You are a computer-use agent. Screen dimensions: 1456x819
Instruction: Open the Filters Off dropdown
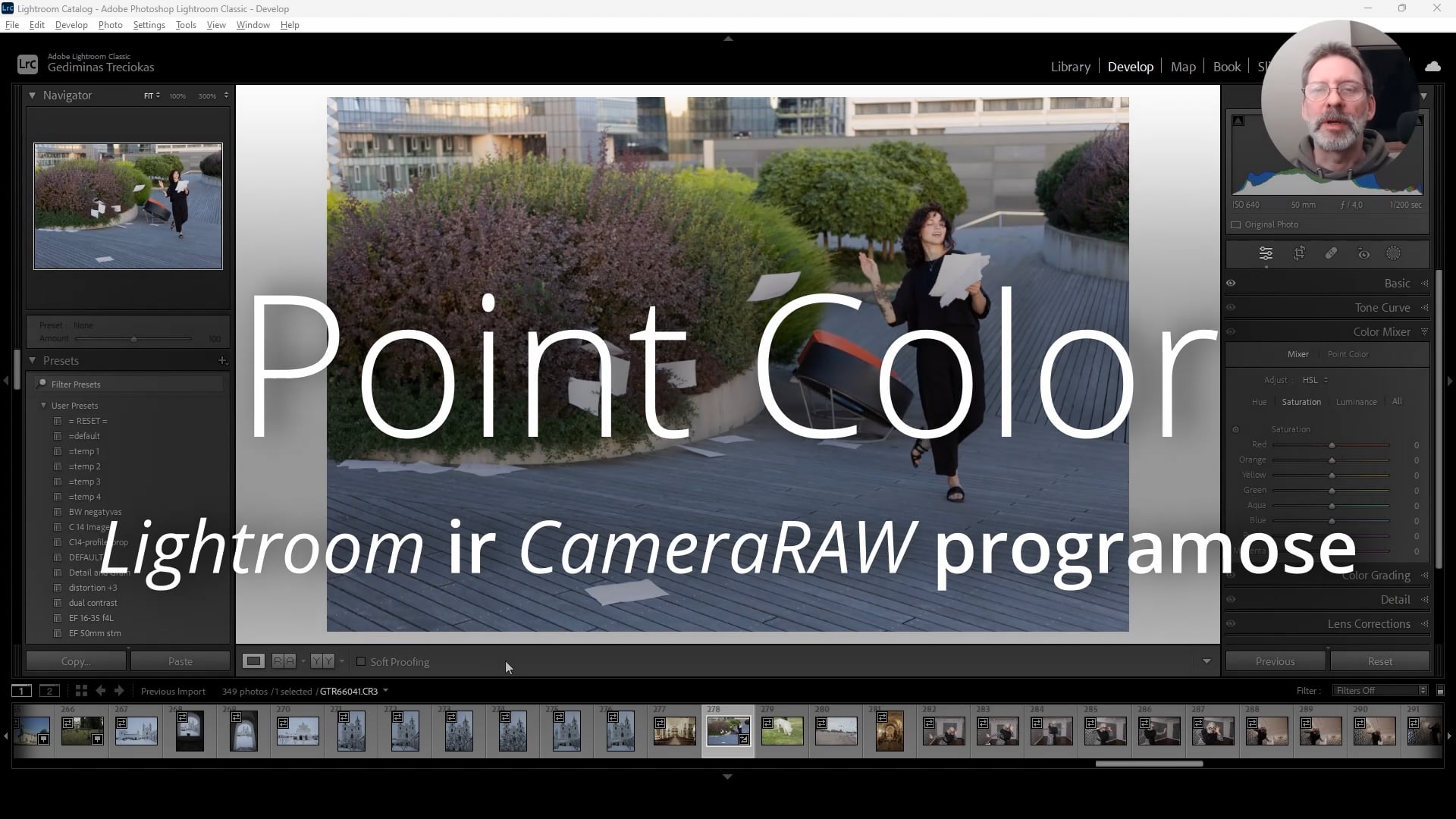click(x=1381, y=691)
